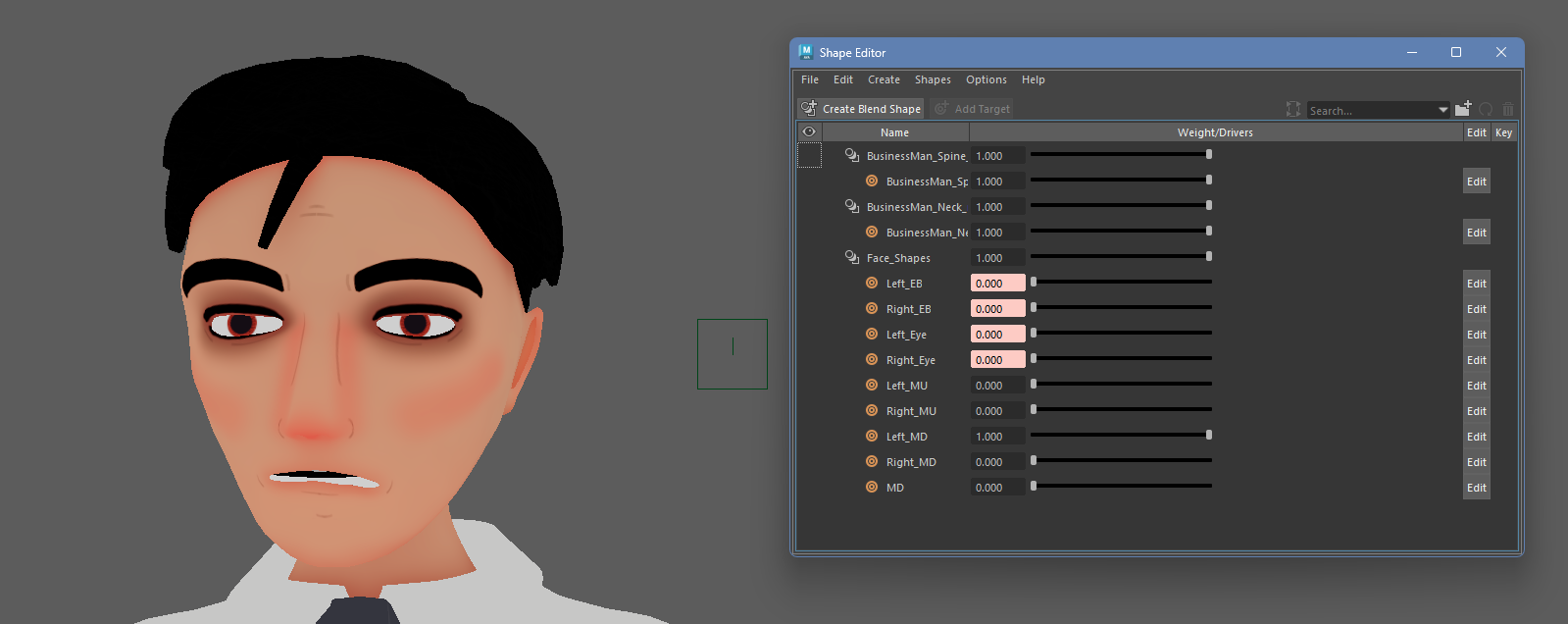Click the Right_Eye weight slider
The image size is (1568, 624).
tap(1121, 358)
